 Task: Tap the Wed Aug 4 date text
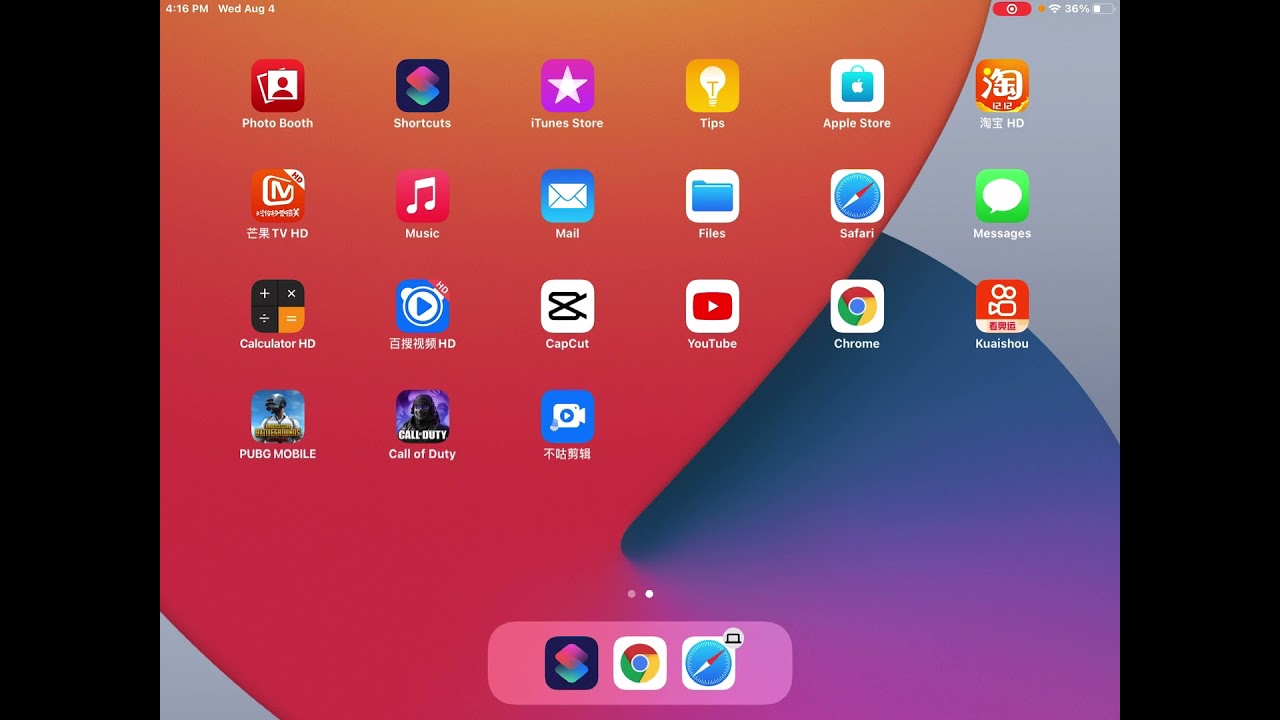tap(246, 9)
